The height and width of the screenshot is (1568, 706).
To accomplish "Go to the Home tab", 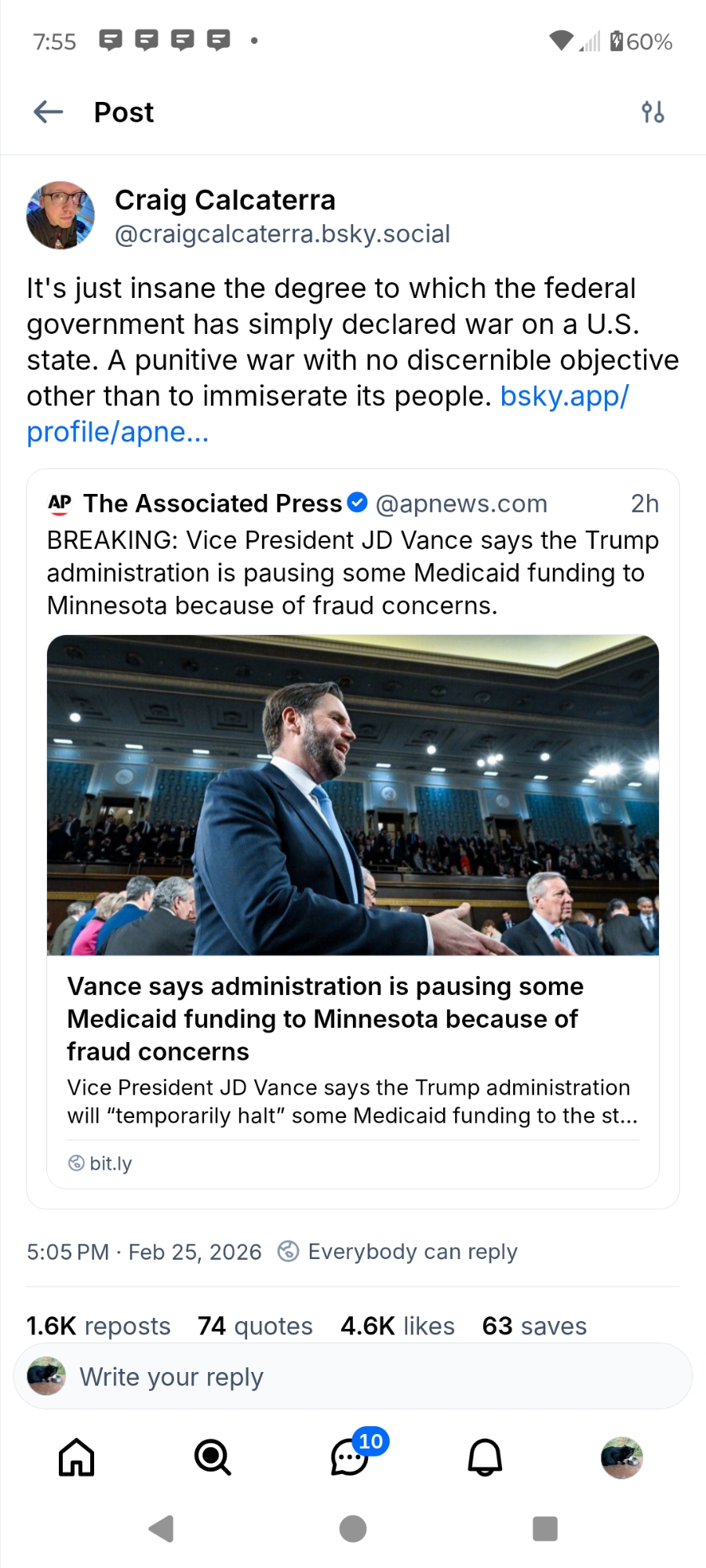I will tap(77, 1457).
